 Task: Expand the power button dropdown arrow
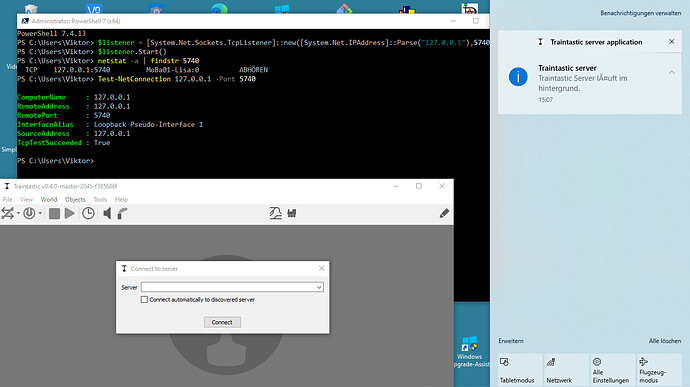click(x=40, y=214)
